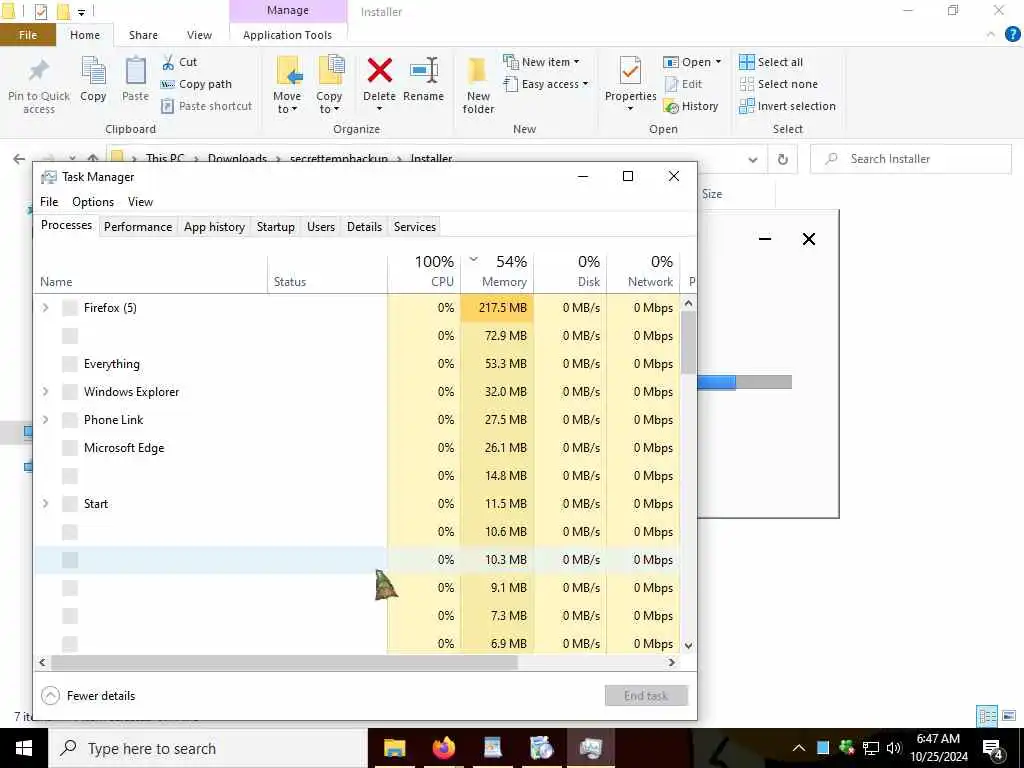Switch to the Startup tab
1024x768 pixels.
(276, 227)
